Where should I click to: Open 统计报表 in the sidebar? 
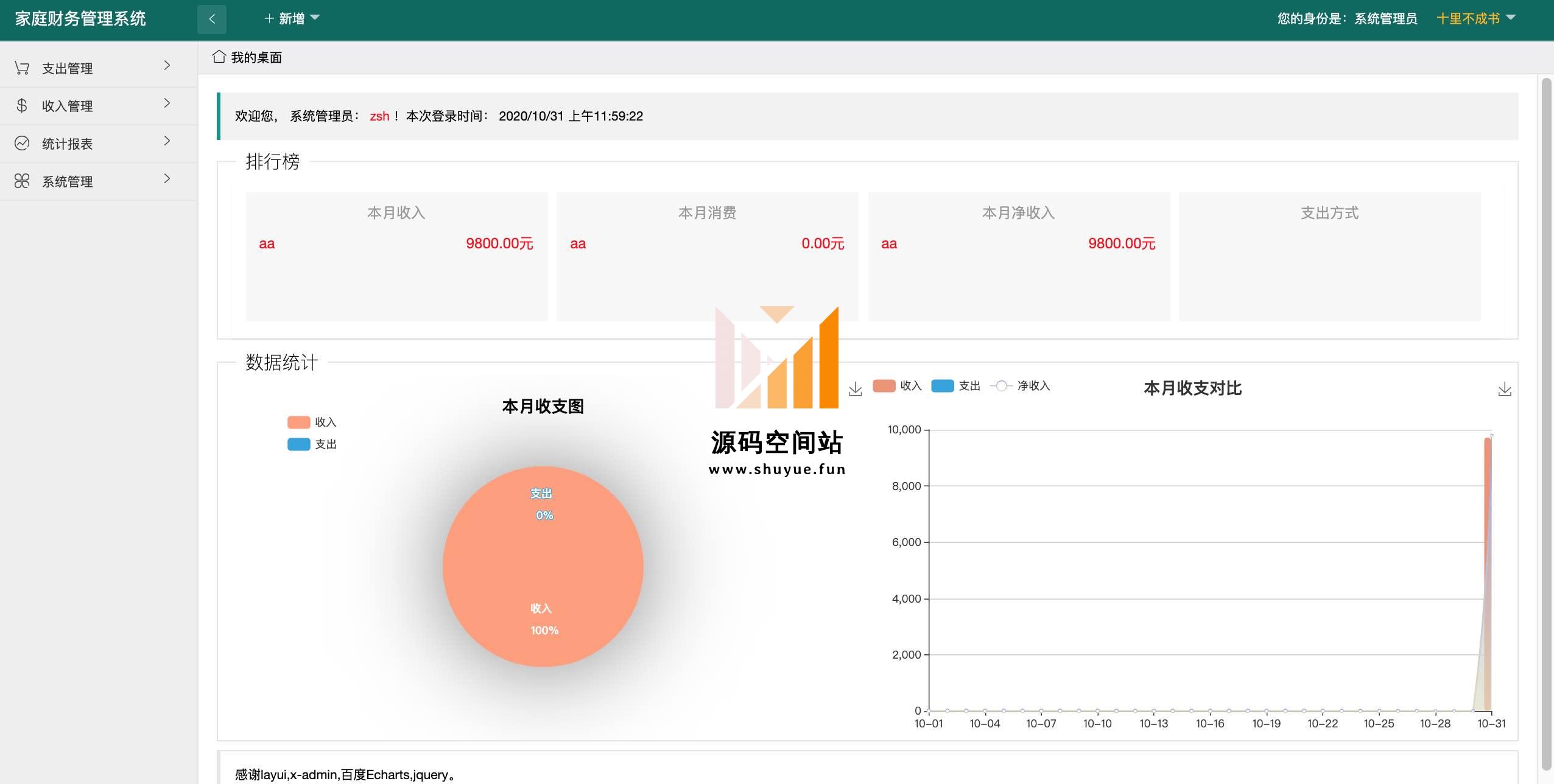click(99, 144)
